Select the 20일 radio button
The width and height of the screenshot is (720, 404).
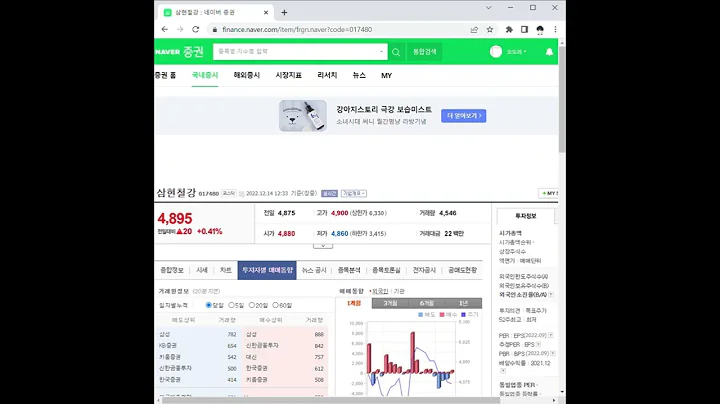coord(252,305)
